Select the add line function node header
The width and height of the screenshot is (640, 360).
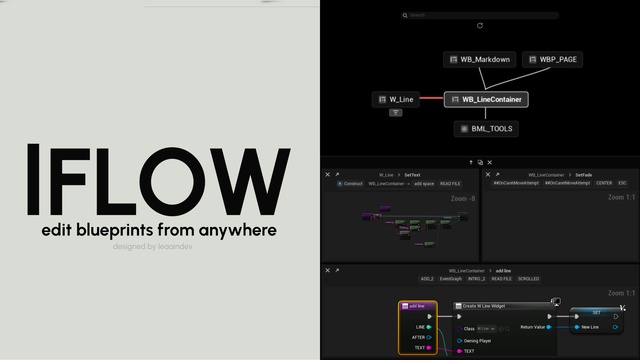pyautogui.click(x=418, y=306)
